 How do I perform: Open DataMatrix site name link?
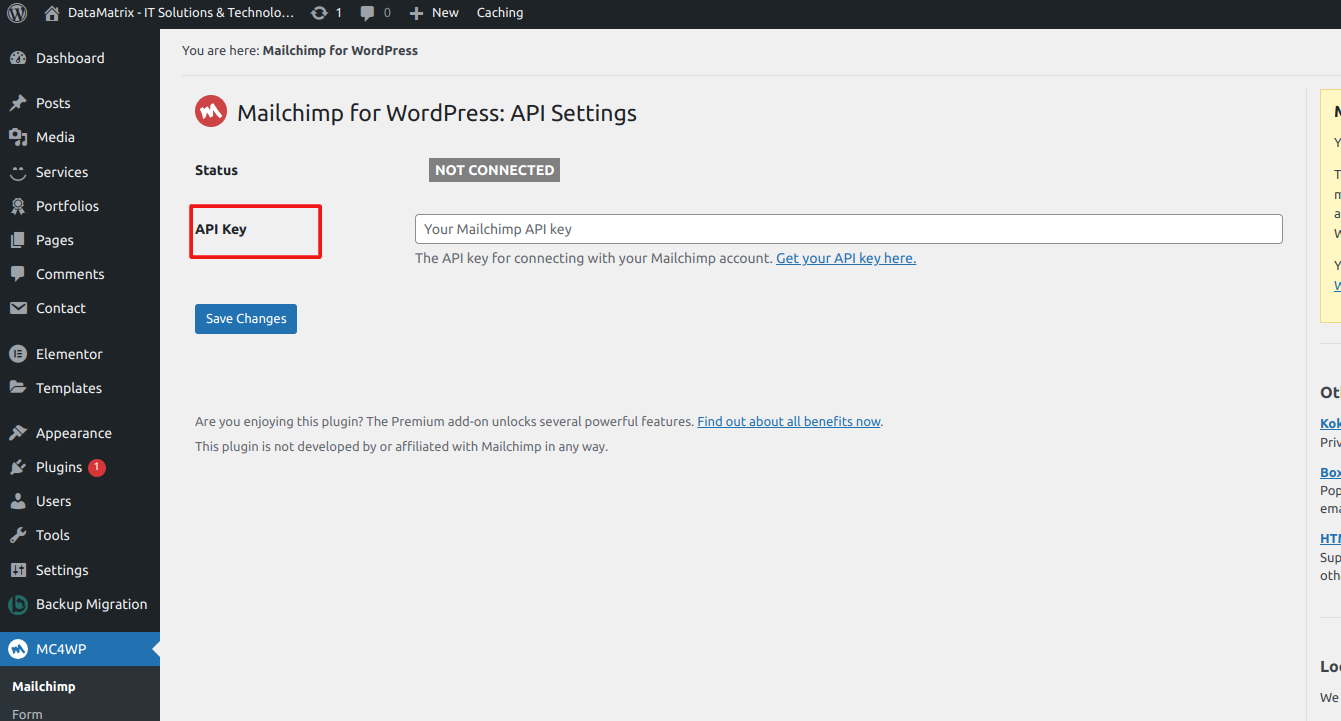181,13
